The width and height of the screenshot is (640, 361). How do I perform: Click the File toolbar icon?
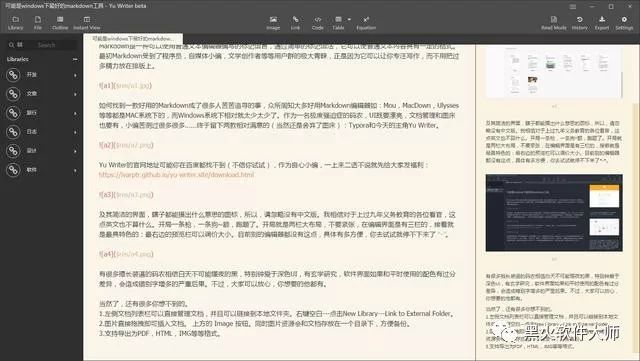pyautogui.click(x=38, y=23)
